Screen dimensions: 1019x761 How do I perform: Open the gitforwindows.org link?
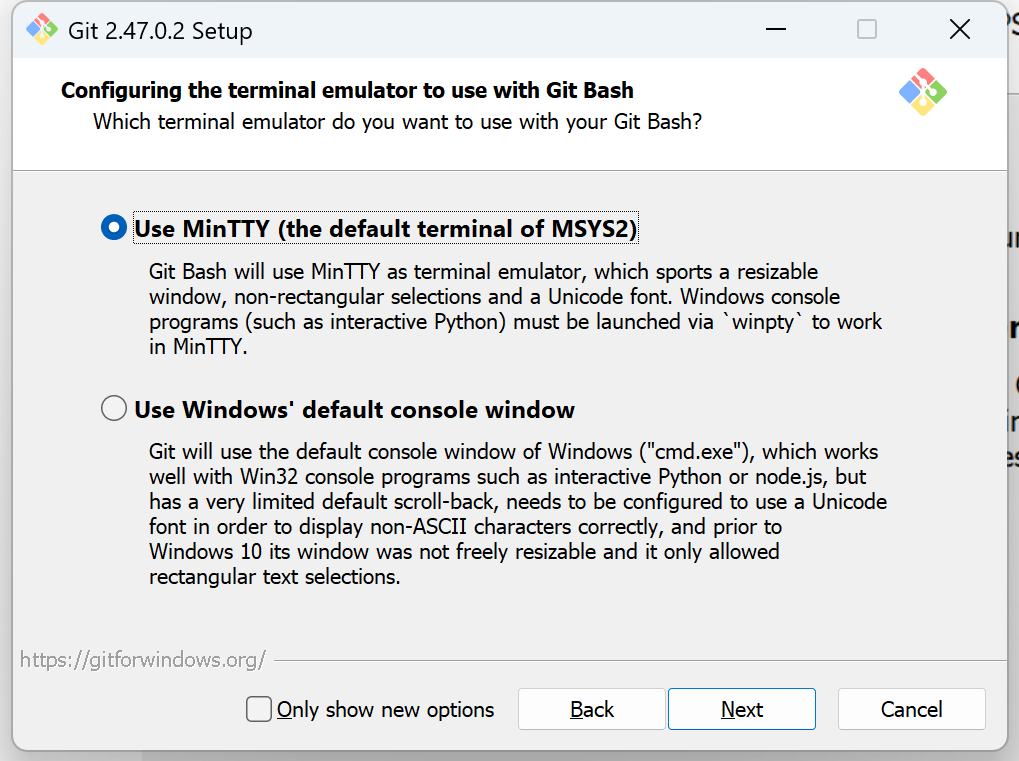tap(143, 660)
